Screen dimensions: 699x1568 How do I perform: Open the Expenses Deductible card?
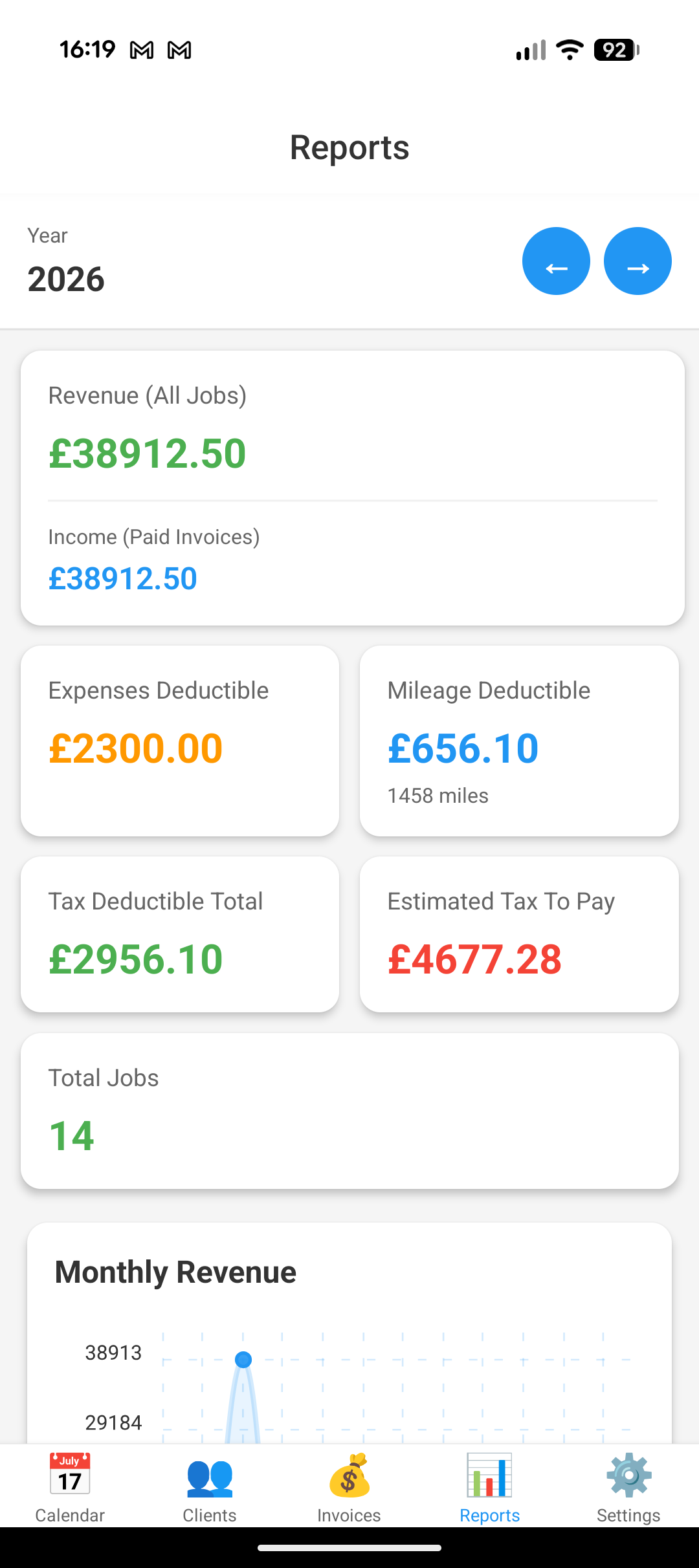[x=180, y=741]
